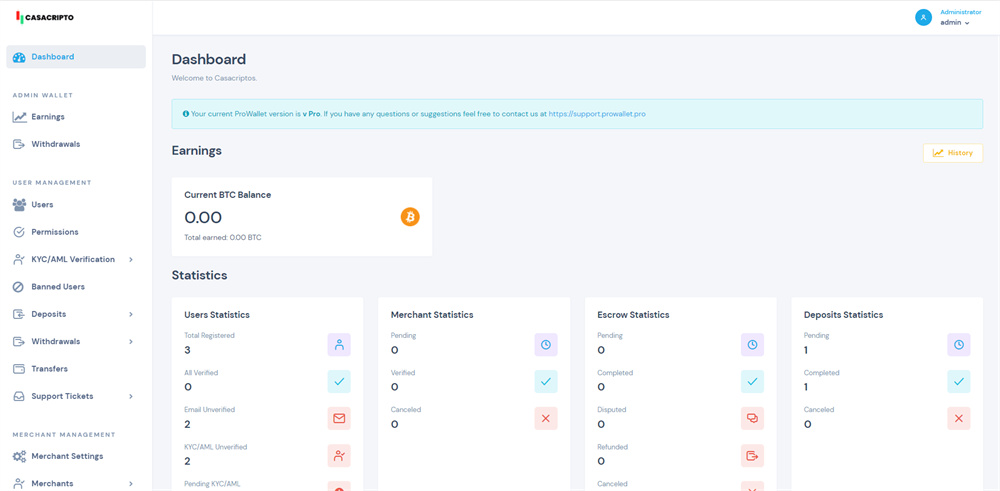
Task: Open Earnings in the sidebar
Action: click(x=47, y=117)
